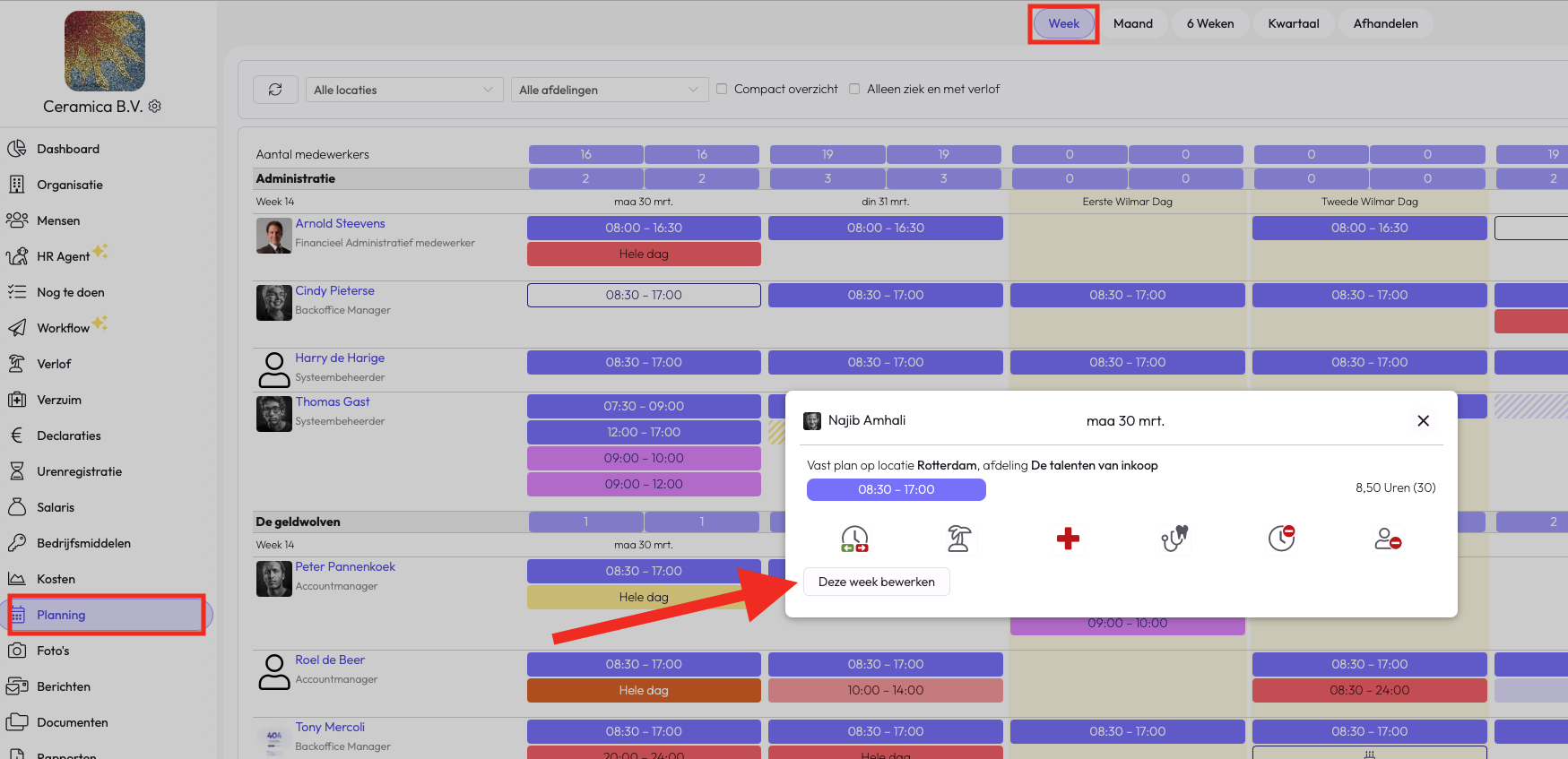Switch to the Week view tab
The height and width of the screenshot is (759, 1568).
tap(1064, 24)
